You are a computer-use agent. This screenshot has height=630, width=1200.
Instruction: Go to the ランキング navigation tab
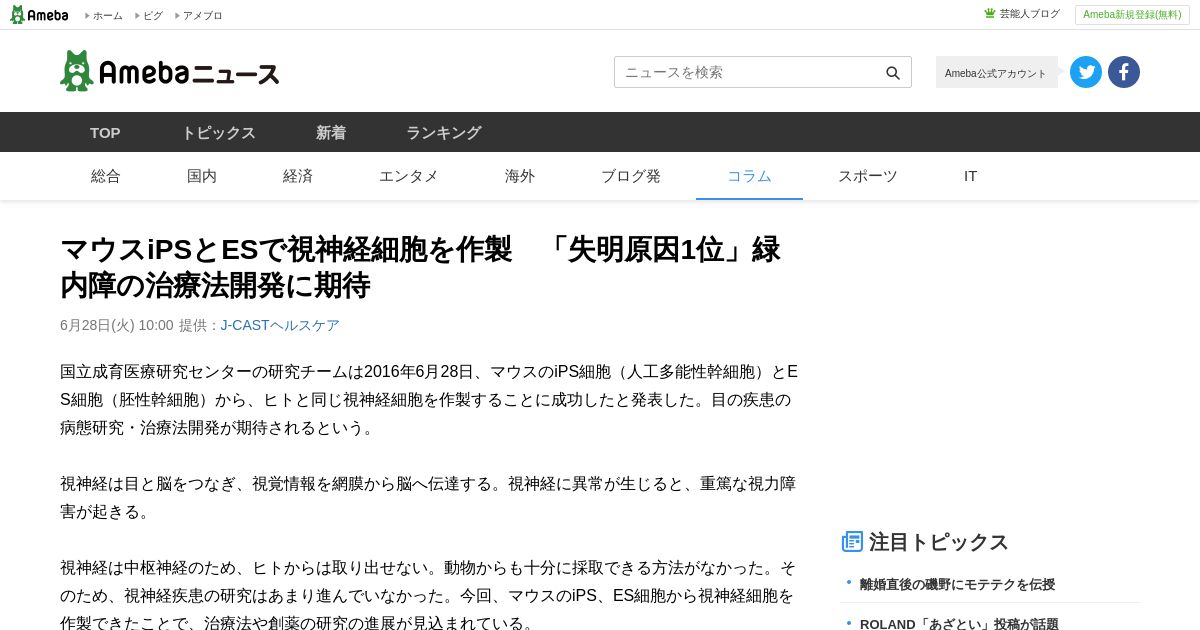(443, 132)
